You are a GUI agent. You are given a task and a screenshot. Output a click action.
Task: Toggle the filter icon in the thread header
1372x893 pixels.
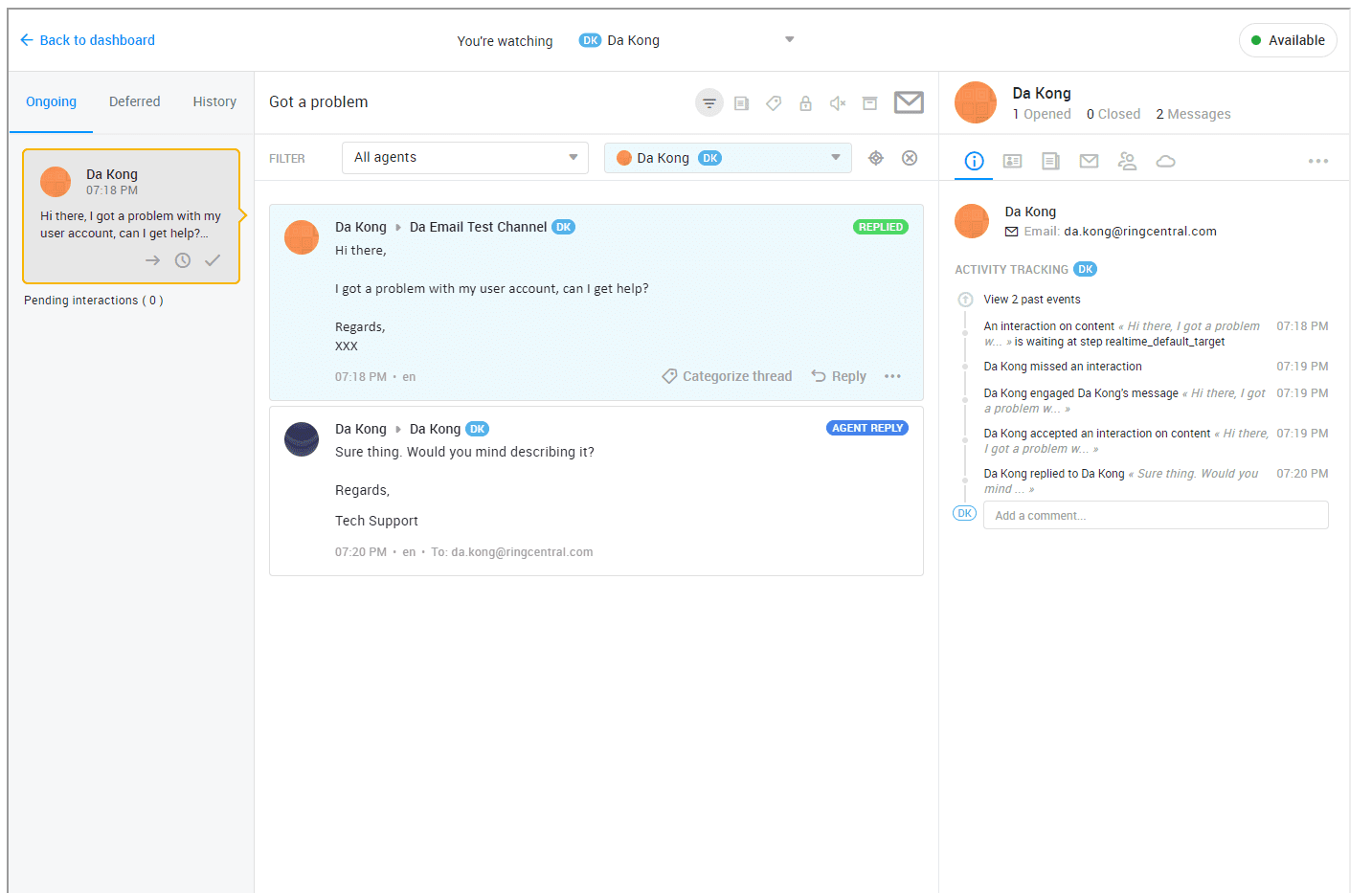[x=709, y=103]
